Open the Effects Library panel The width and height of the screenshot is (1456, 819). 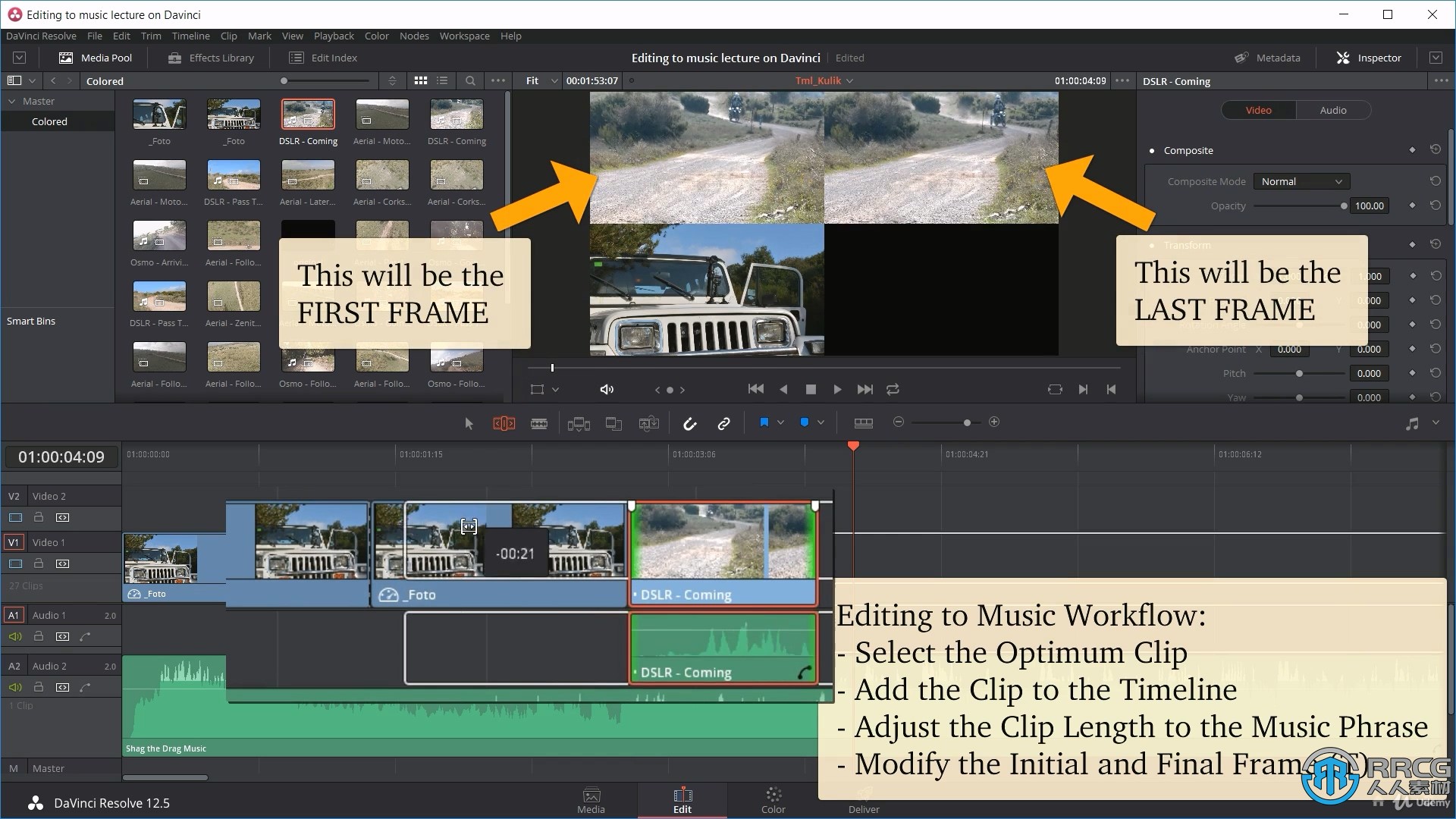click(211, 58)
